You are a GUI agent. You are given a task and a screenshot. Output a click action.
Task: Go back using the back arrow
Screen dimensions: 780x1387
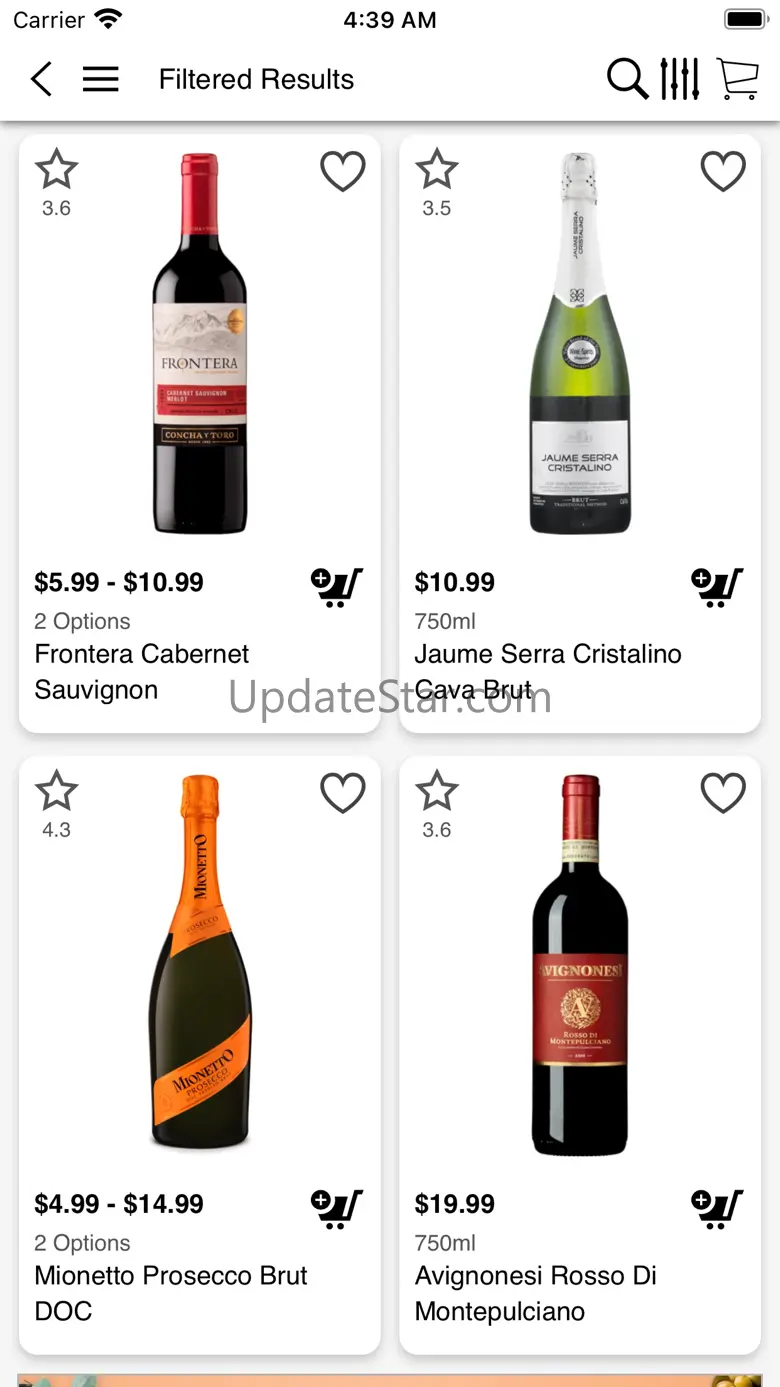(41, 79)
